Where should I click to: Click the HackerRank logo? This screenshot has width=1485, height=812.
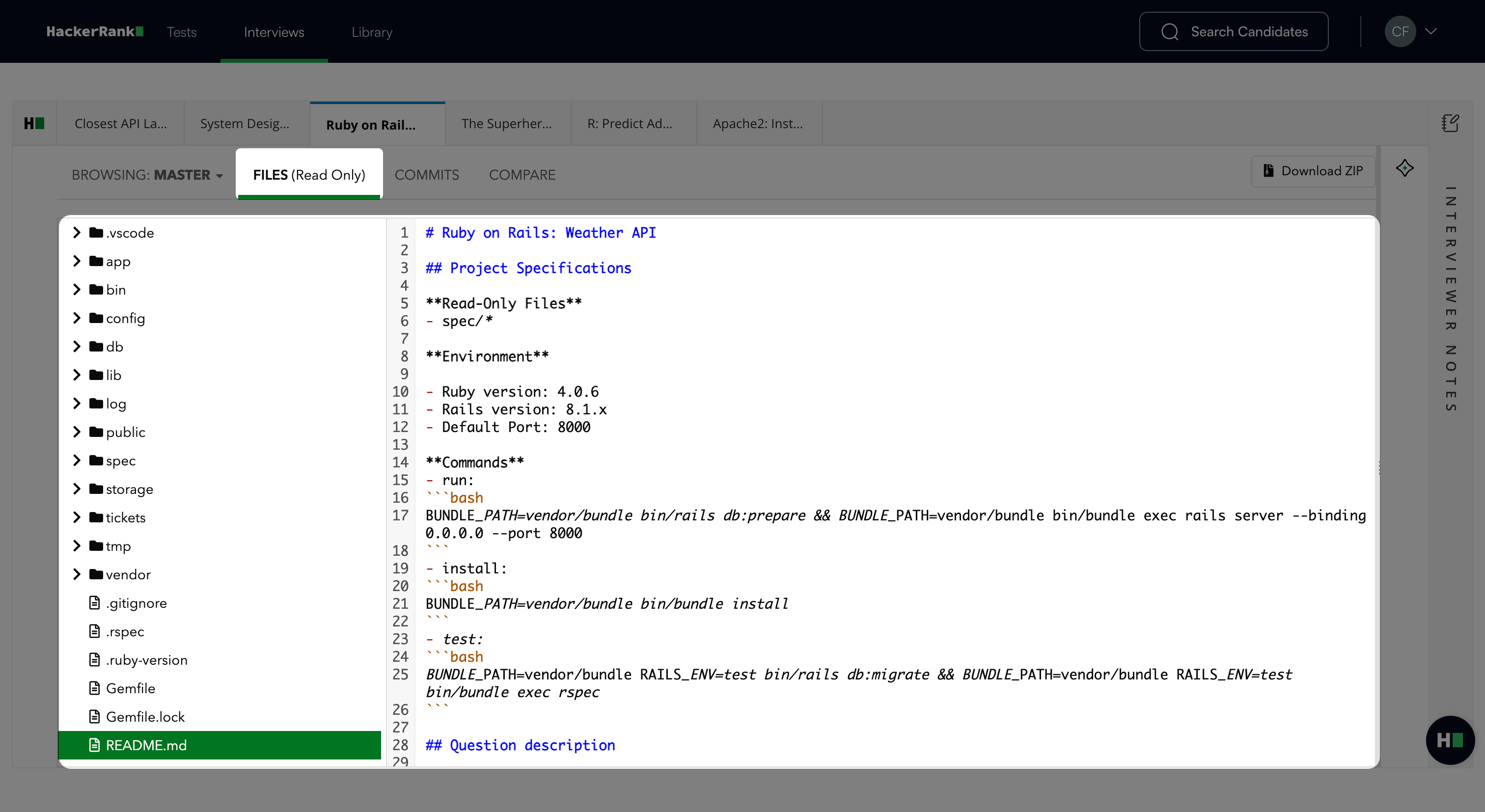pyautogui.click(x=95, y=32)
